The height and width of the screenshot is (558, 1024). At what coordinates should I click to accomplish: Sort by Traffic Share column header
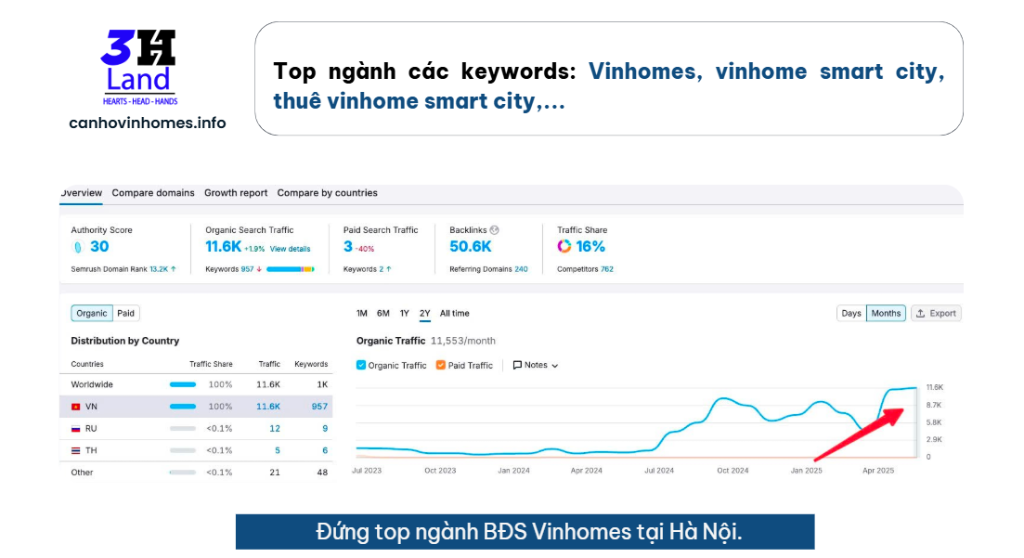point(211,364)
